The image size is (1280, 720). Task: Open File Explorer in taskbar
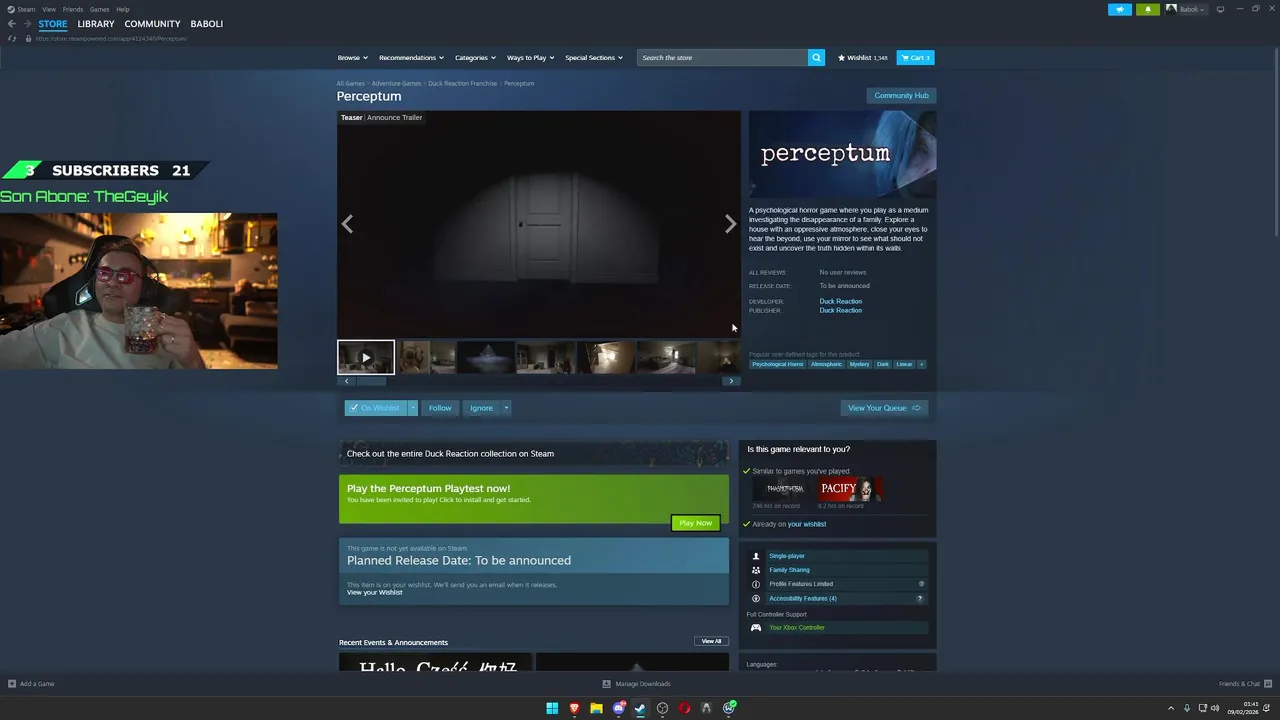point(596,708)
